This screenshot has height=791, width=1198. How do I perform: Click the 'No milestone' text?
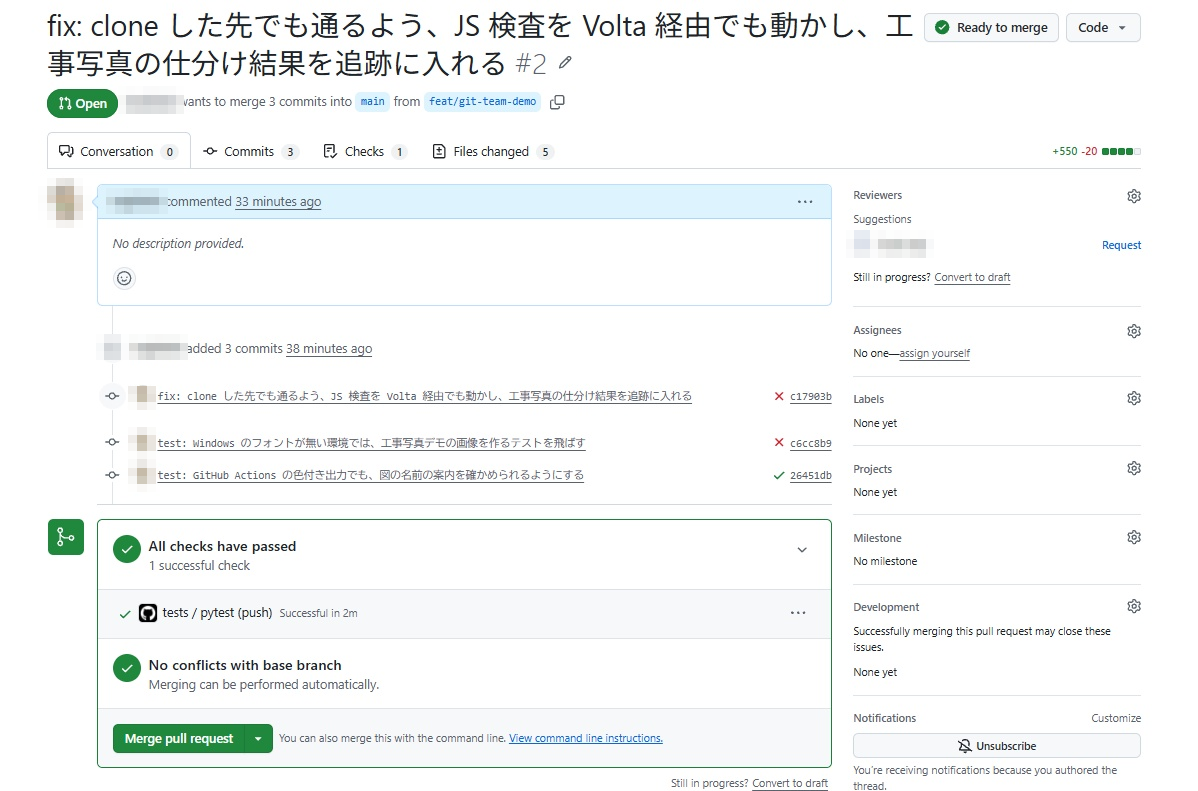point(885,561)
